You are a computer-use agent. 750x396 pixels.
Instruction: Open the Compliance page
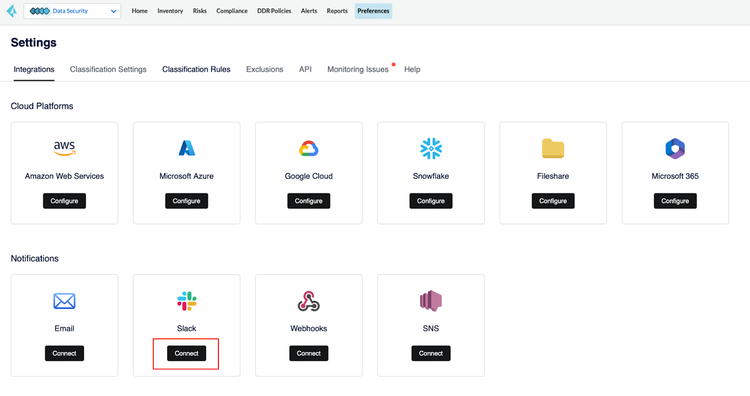click(232, 11)
